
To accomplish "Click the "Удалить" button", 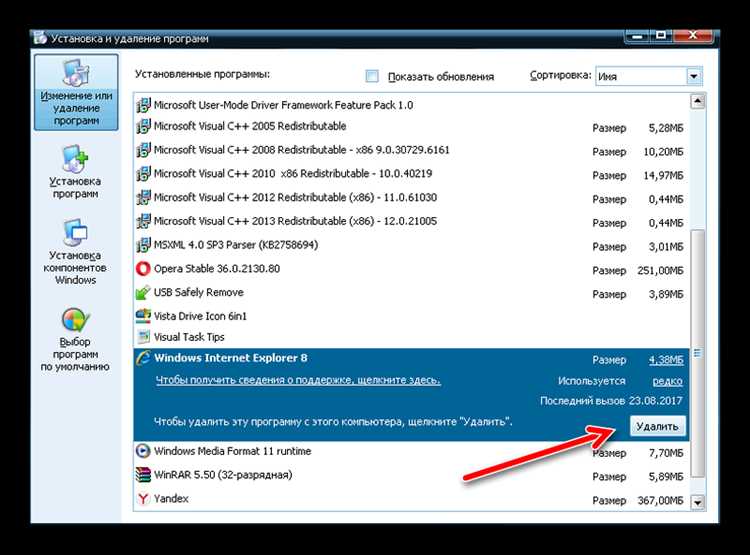I will click(x=657, y=426).
